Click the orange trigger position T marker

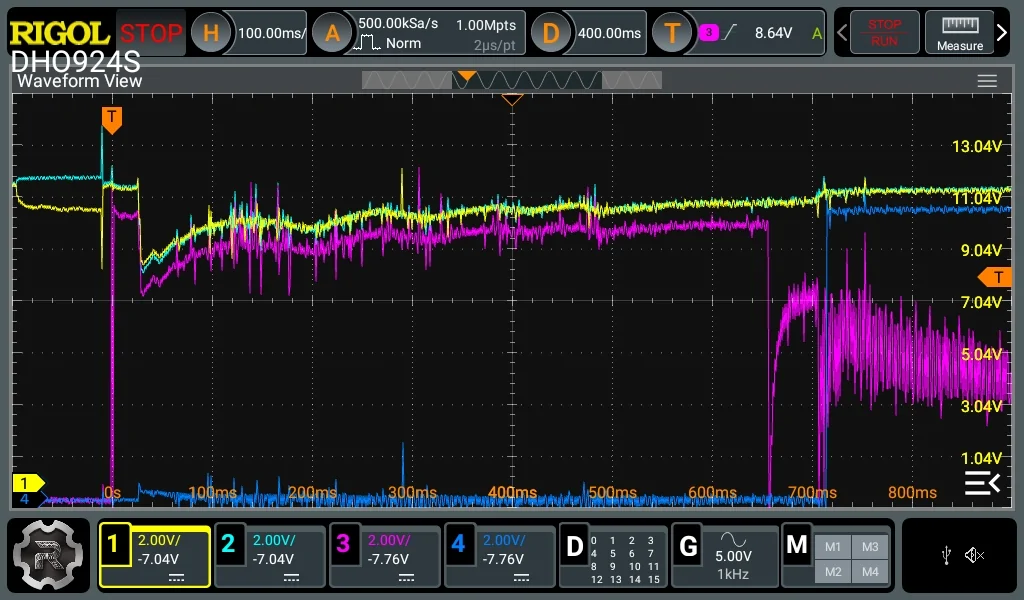coord(112,120)
